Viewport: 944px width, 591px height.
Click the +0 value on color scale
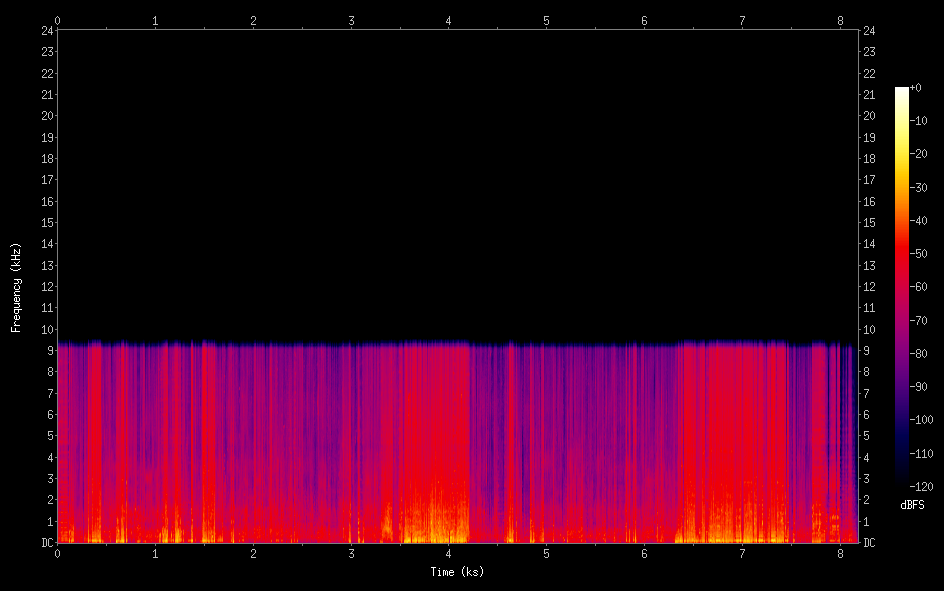[916, 88]
